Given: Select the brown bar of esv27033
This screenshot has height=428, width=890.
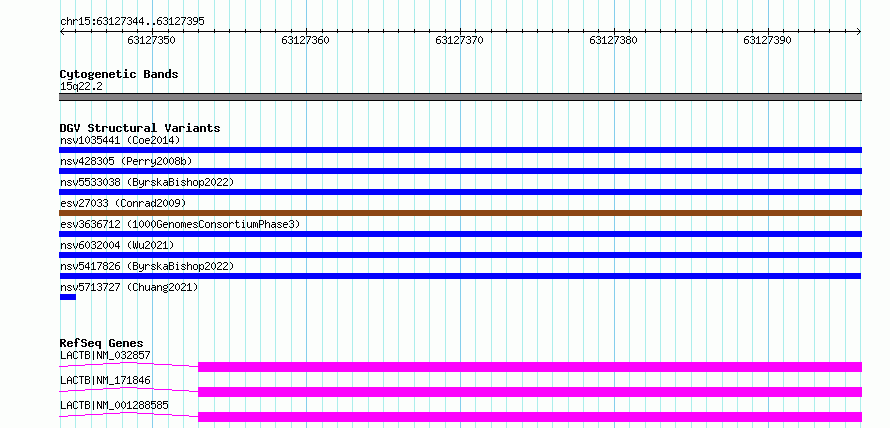Looking at the screenshot, I should pyautogui.click(x=460, y=213).
